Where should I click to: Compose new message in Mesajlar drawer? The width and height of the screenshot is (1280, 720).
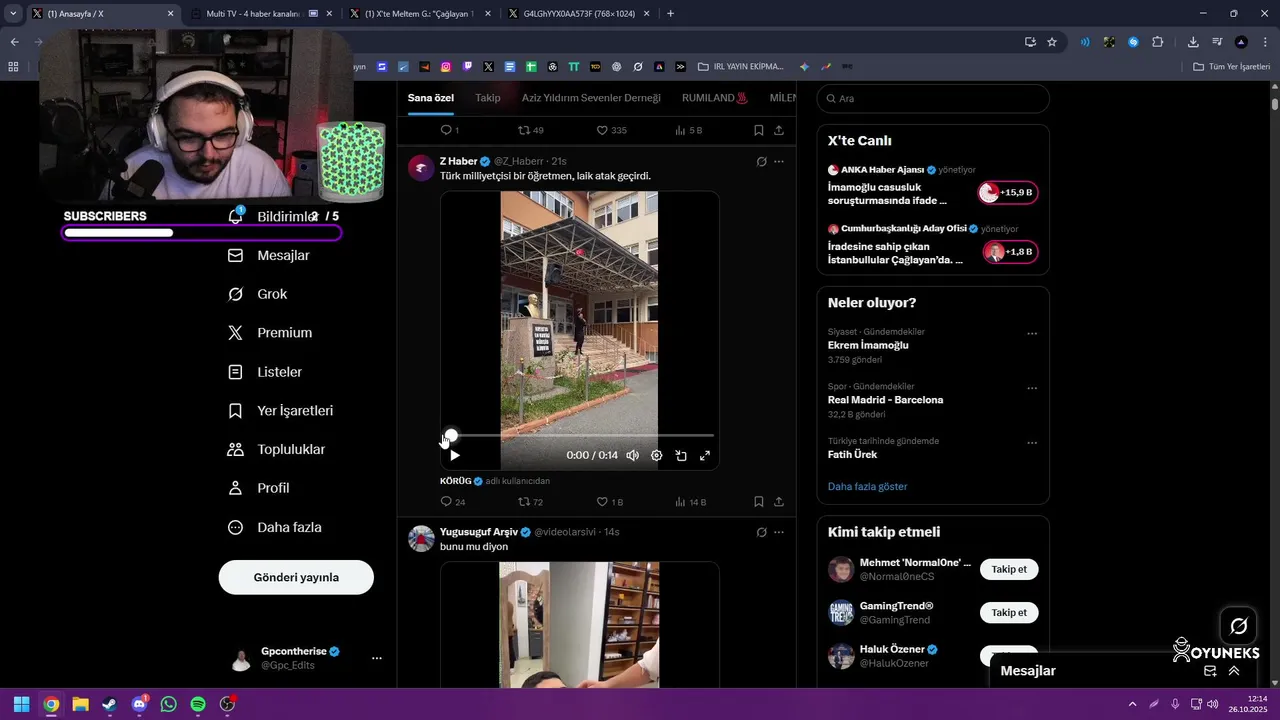[1210, 671]
